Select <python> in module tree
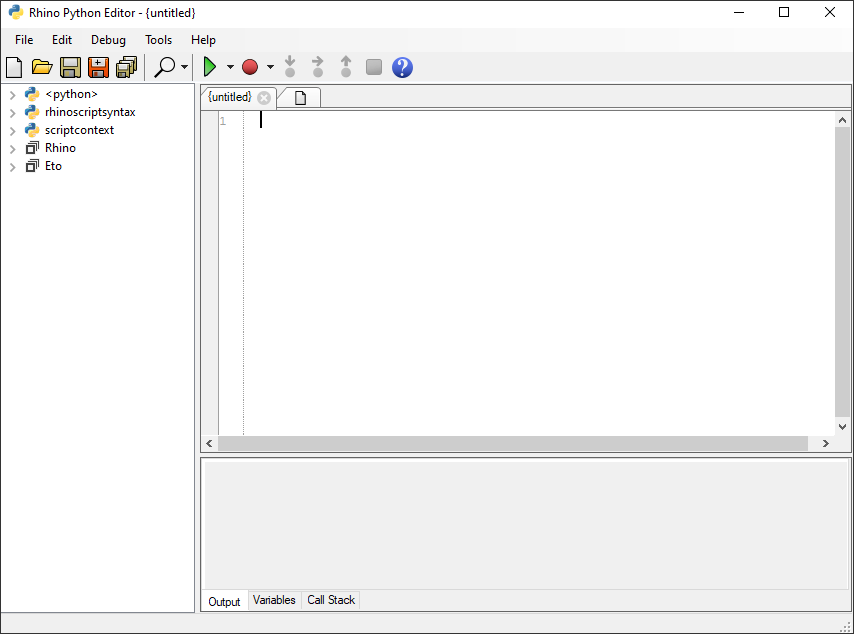The image size is (854, 634). 71,94
